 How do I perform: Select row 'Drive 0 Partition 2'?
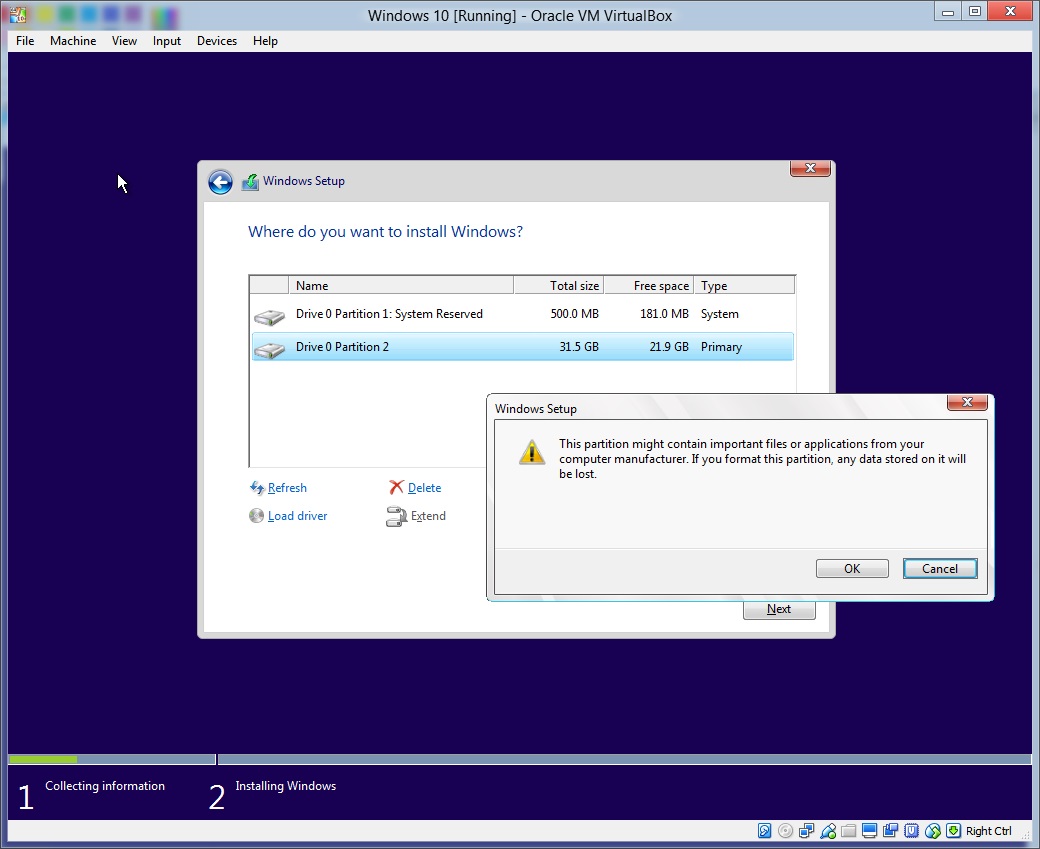click(x=523, y=347)
